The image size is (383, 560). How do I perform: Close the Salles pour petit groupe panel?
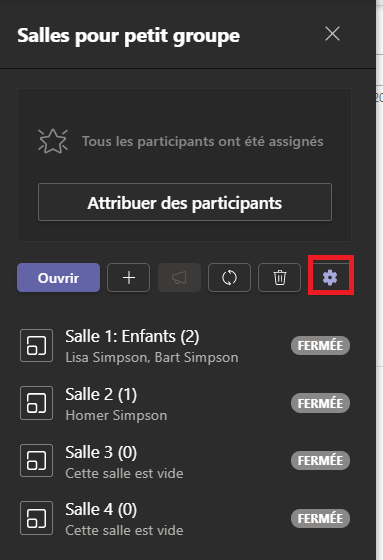tap(332, 34)
